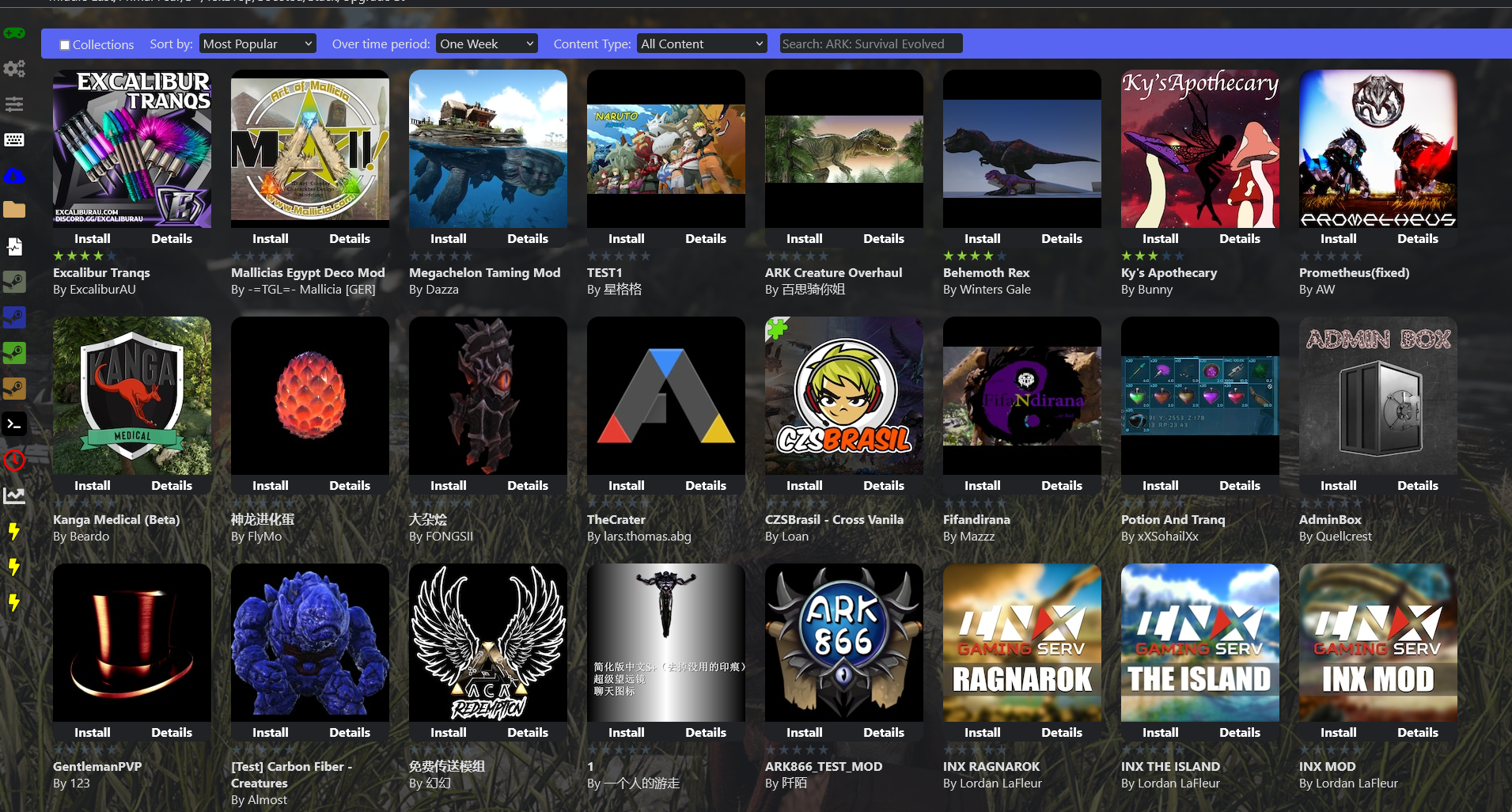Open the red clock schedule icon
The width and height of the screenshot is (1512, 812).
click(x=14, y=460)
